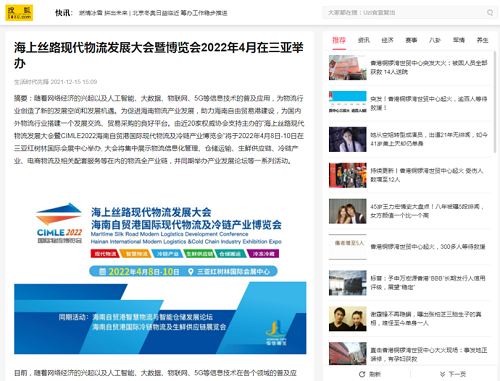Click the 王力宏情史 story thumbnail
Viewport: 500px width, 381px height.
click(x=348, y=211)
